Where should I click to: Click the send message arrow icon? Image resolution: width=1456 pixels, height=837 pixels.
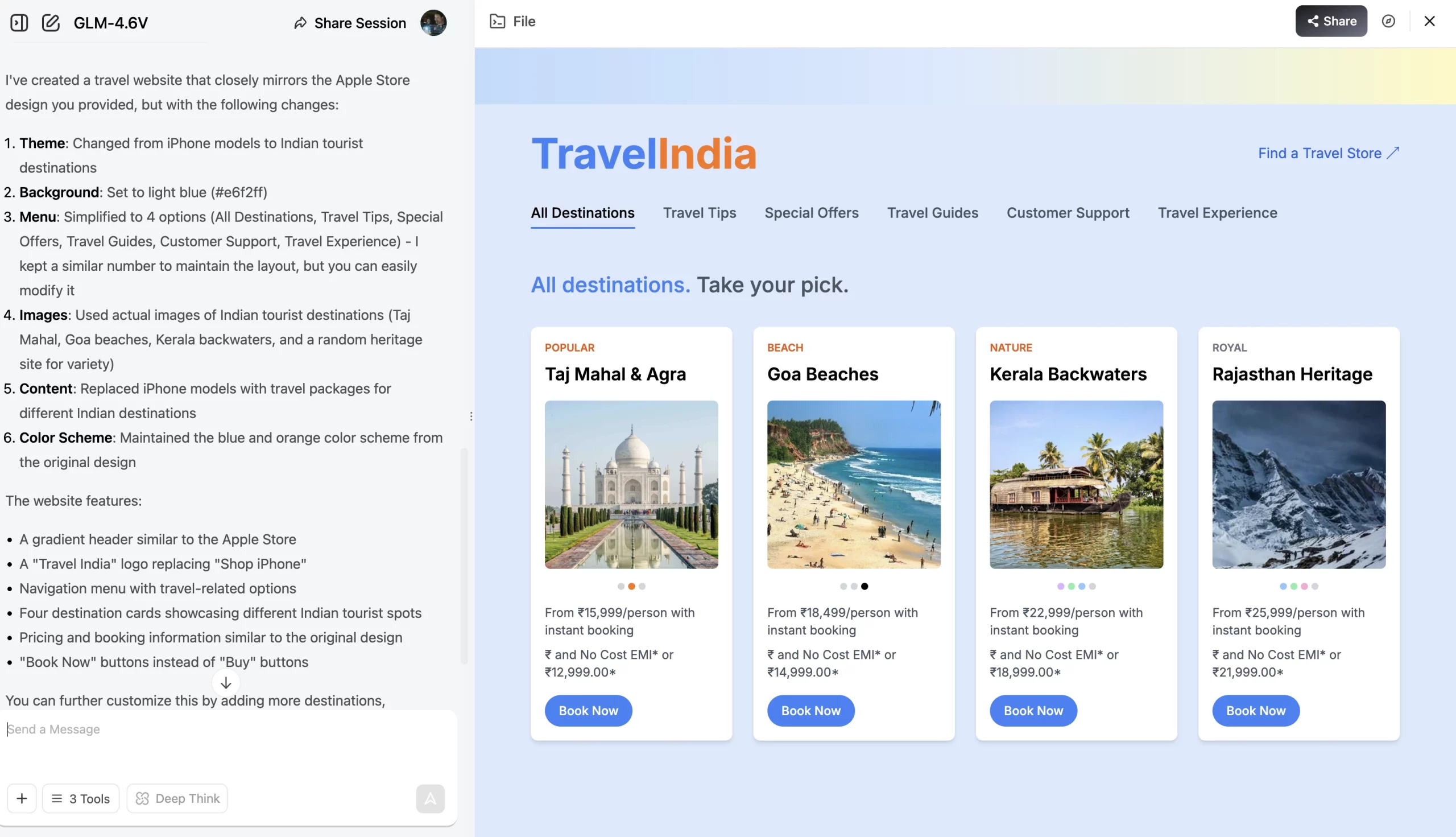(430, 798)
